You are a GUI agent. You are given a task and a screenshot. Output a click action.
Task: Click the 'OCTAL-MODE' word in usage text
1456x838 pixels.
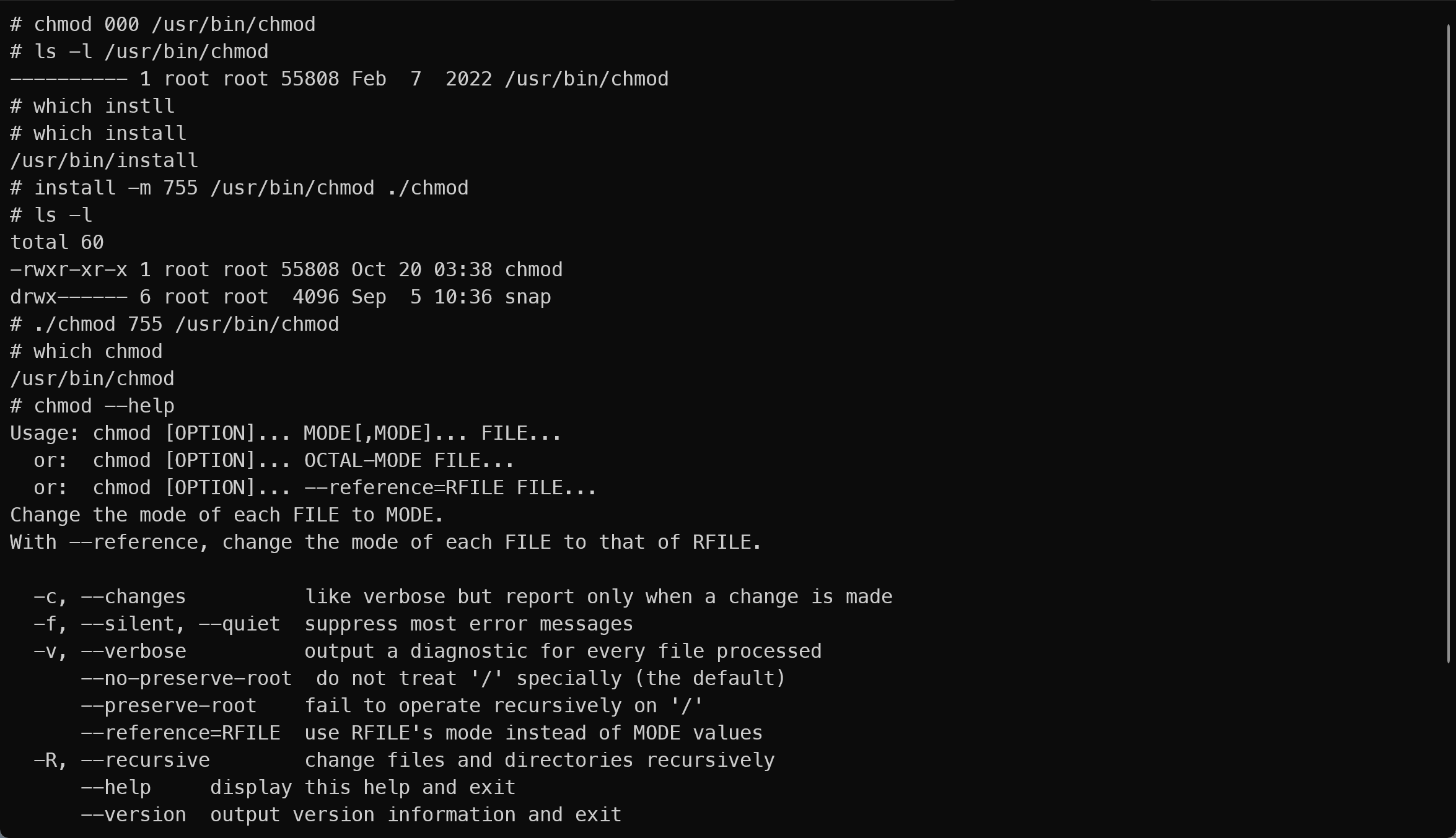point(362,461)
